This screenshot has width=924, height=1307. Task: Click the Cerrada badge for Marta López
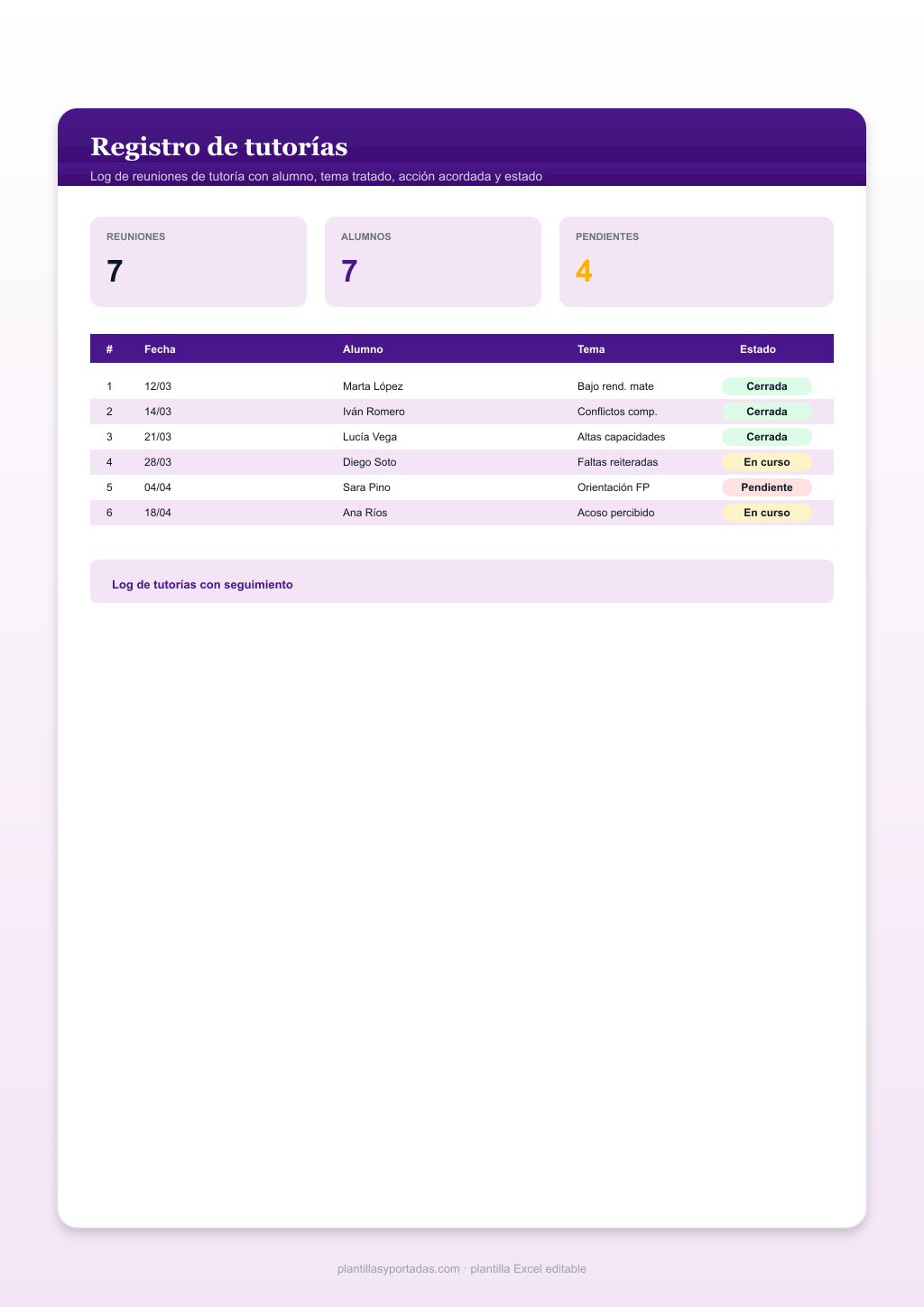[x=767, y=386]
